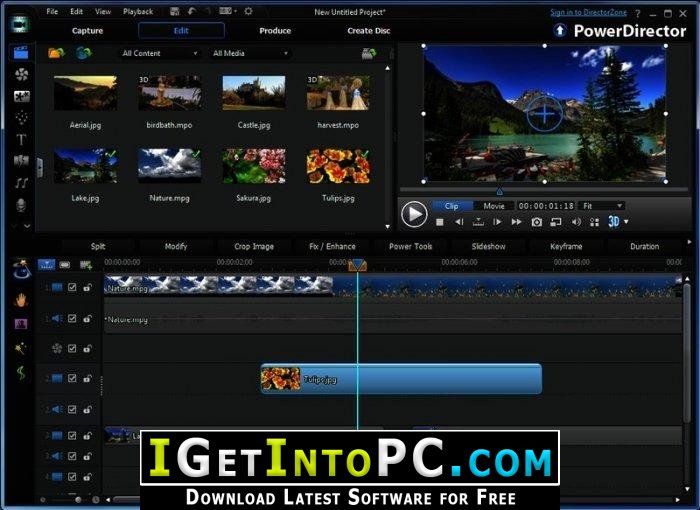Click the Stop playback button
The width and height of the screenshot is (700, 510).
(440, 222)
